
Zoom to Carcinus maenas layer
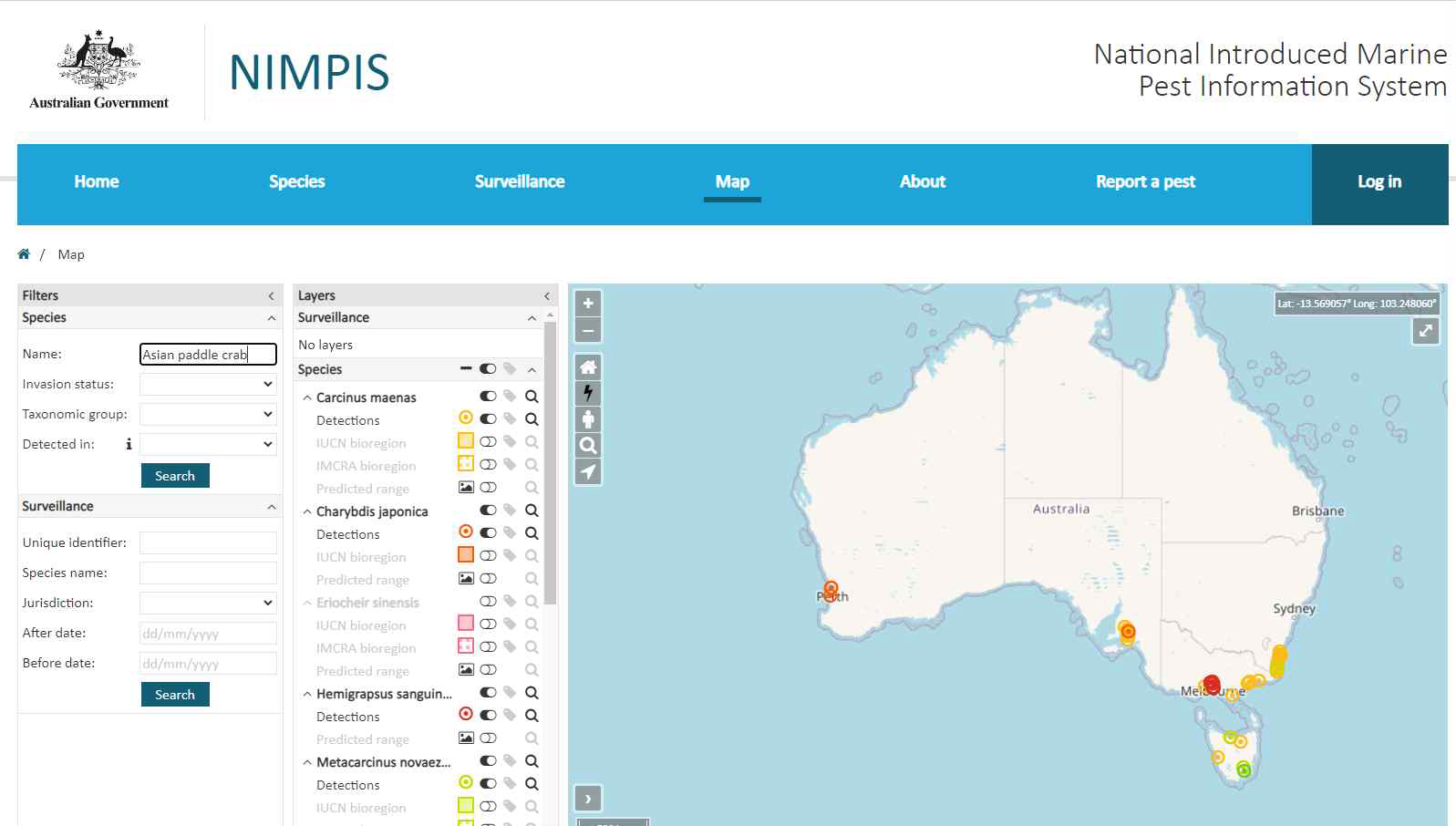pyautogui.click(x=532, y=397)
